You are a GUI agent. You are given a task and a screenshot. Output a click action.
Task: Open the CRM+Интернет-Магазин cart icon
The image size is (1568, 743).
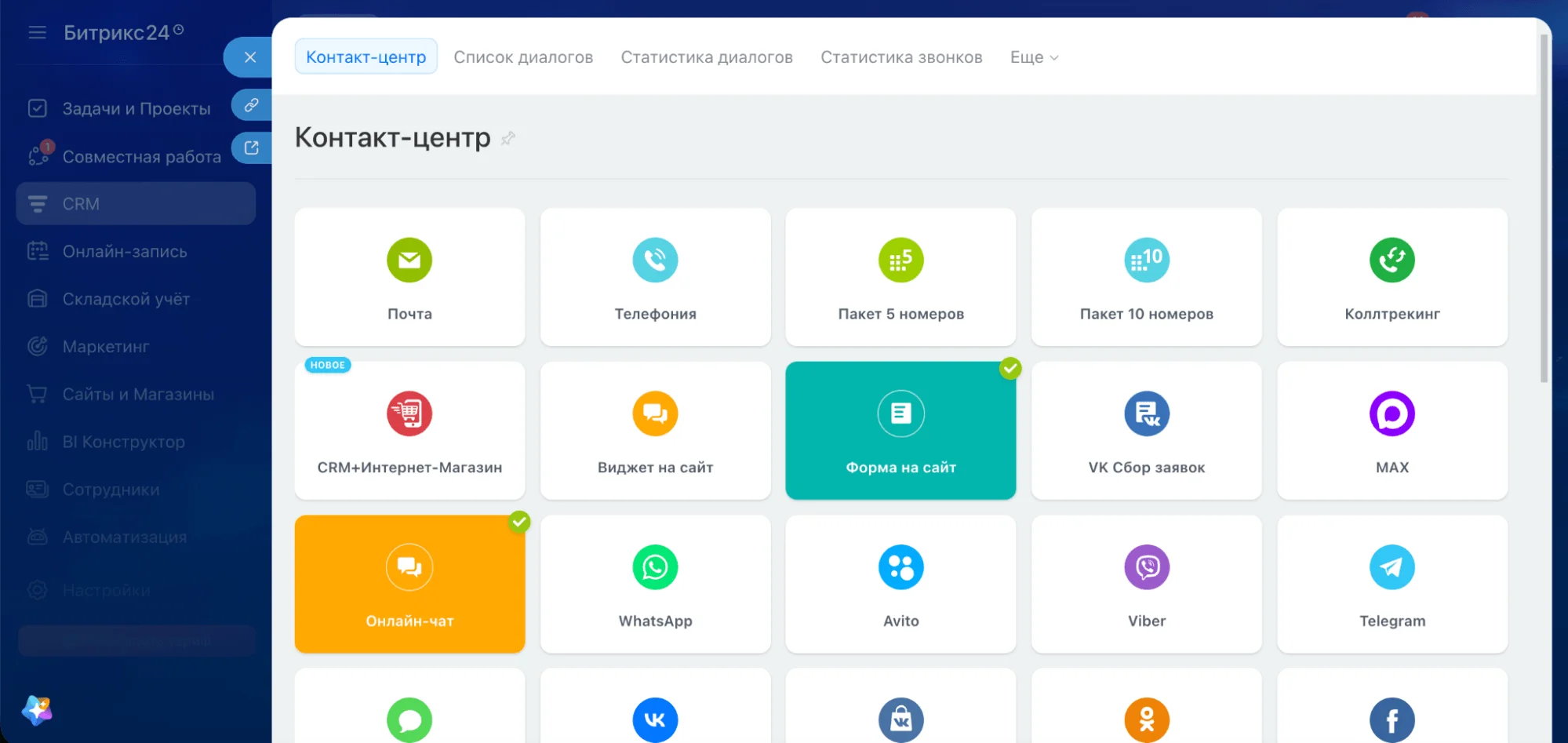click(x=409, y=413)
